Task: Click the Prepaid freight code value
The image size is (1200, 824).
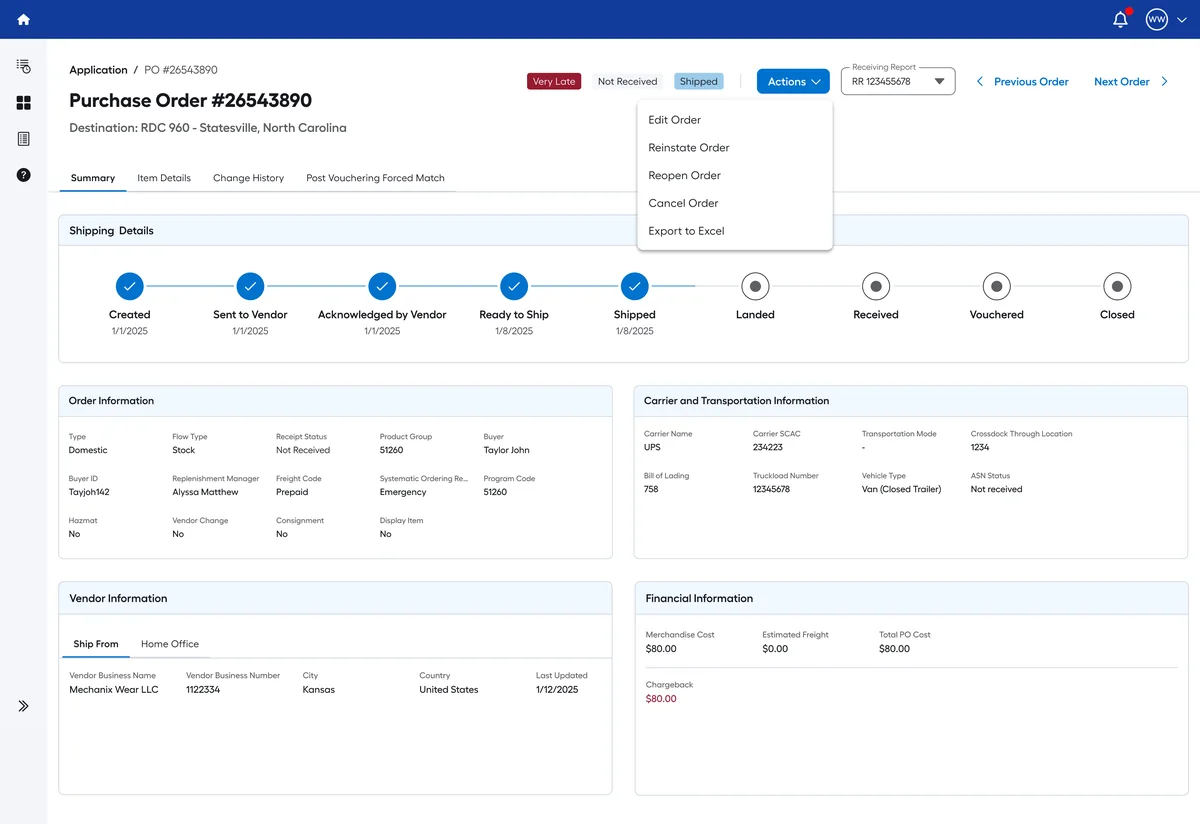Action: click(x=292, y=492)
